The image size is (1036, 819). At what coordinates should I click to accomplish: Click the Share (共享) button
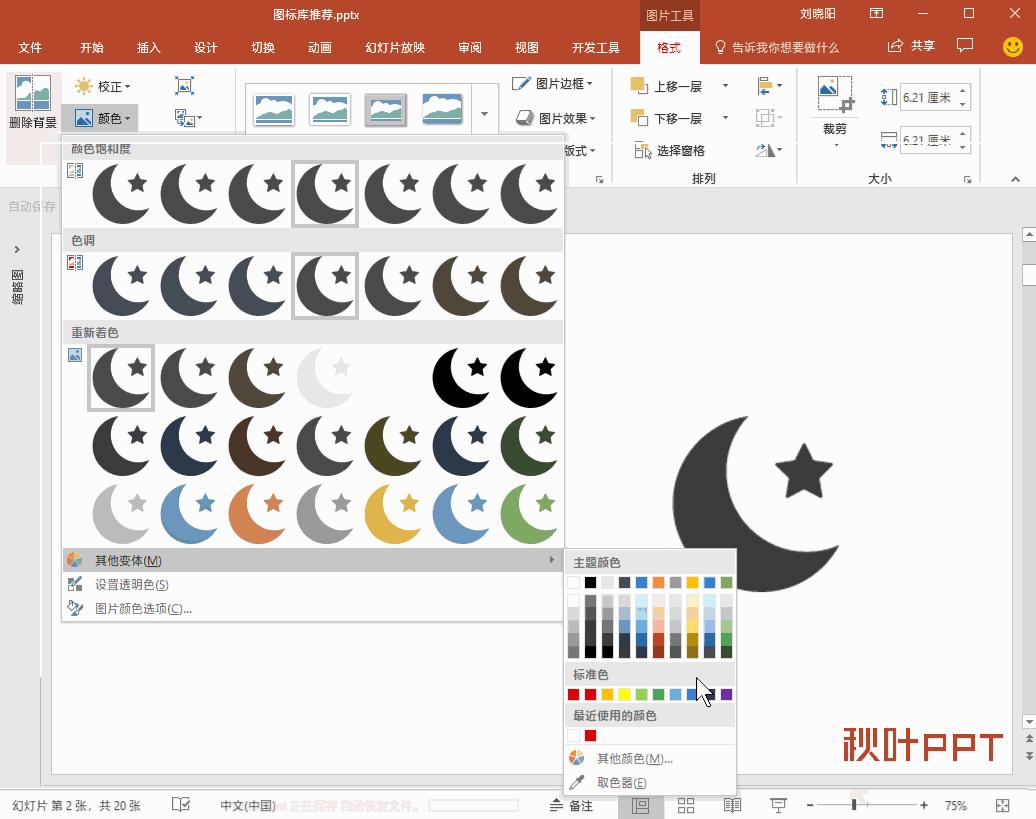(911, 46)
